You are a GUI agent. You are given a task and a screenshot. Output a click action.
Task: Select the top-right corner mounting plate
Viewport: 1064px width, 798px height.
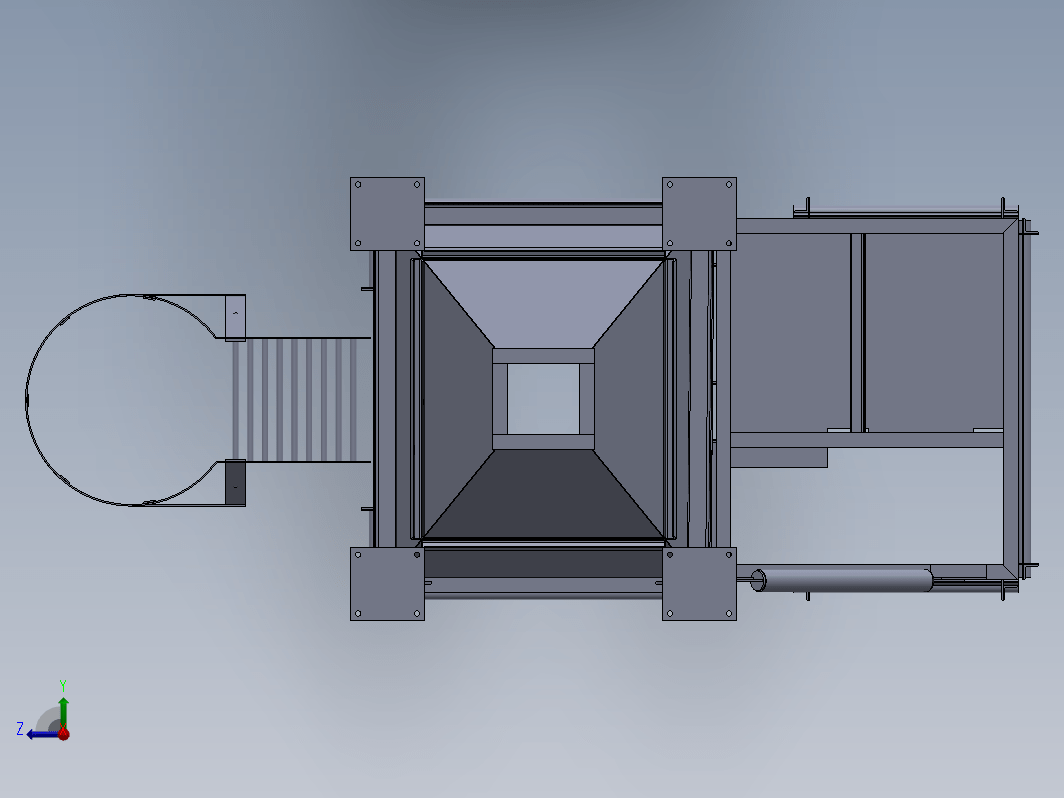[699, 214]
